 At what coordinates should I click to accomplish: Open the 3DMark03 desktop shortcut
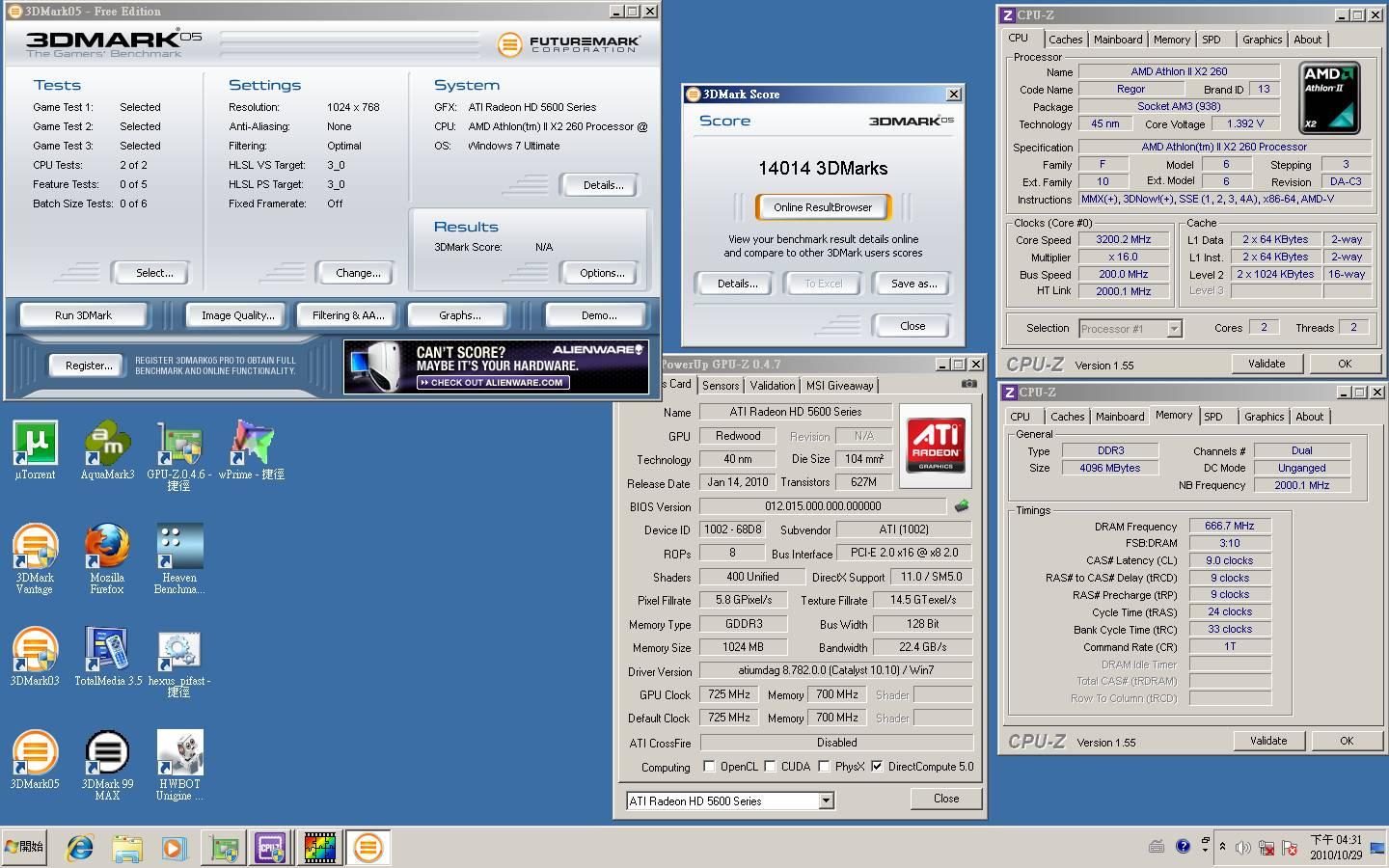click(x=35, y=657)
